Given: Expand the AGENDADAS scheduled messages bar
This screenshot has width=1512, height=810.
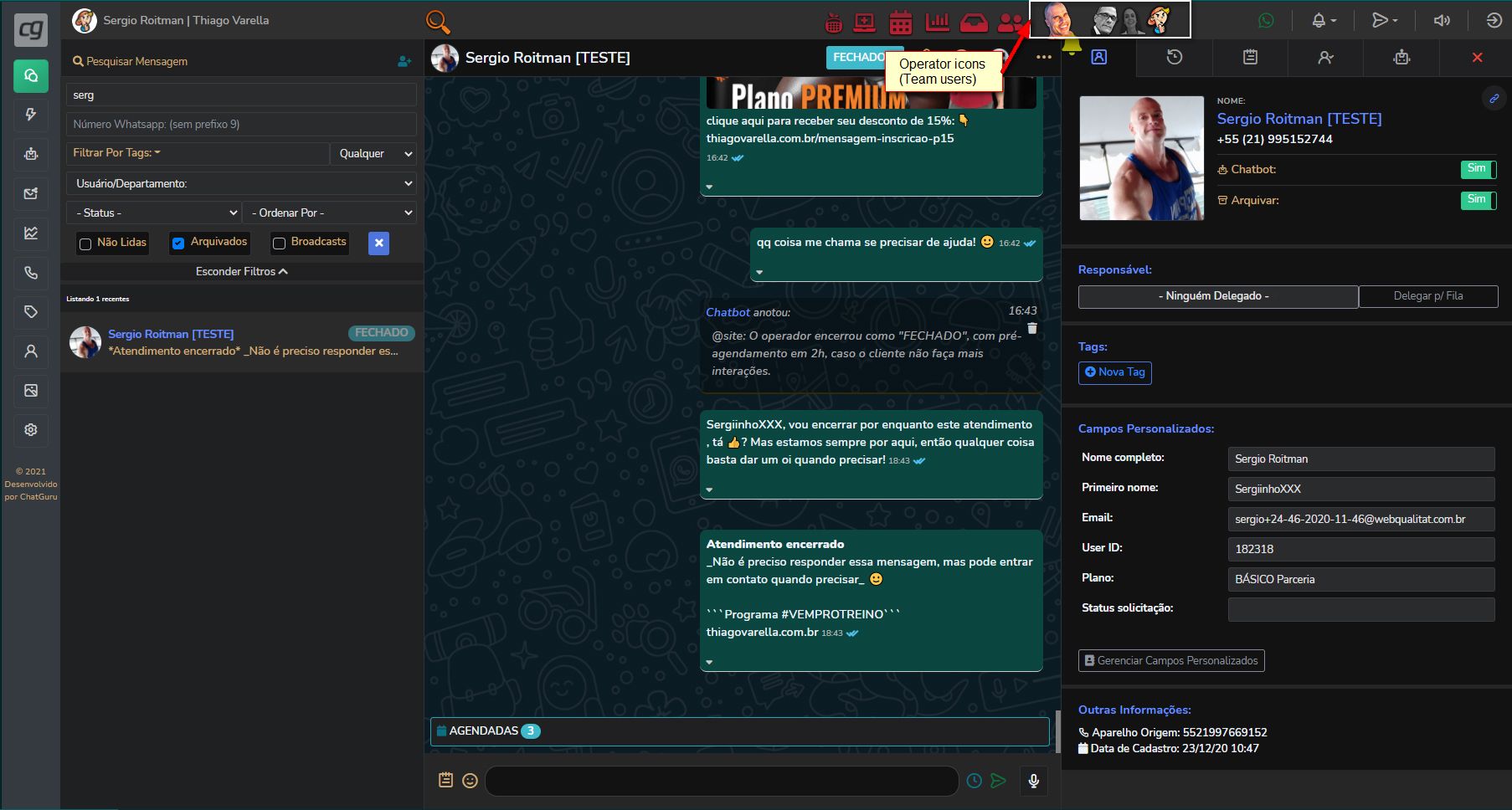Looking at the screenshot, I should [x=740, y=731].
